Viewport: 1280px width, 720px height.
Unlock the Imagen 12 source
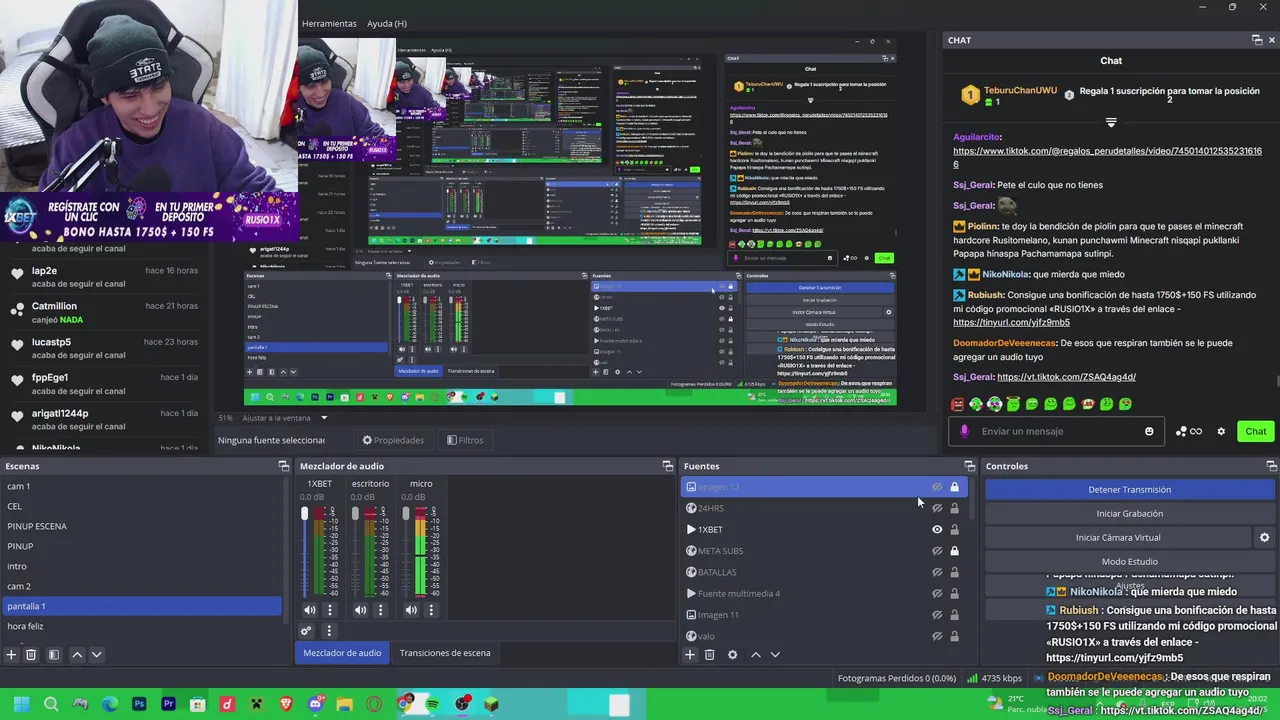(954, 487)
